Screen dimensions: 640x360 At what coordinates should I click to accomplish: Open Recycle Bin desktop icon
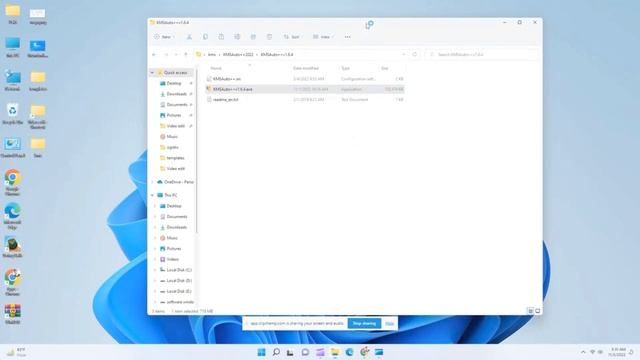coord(13,114)
